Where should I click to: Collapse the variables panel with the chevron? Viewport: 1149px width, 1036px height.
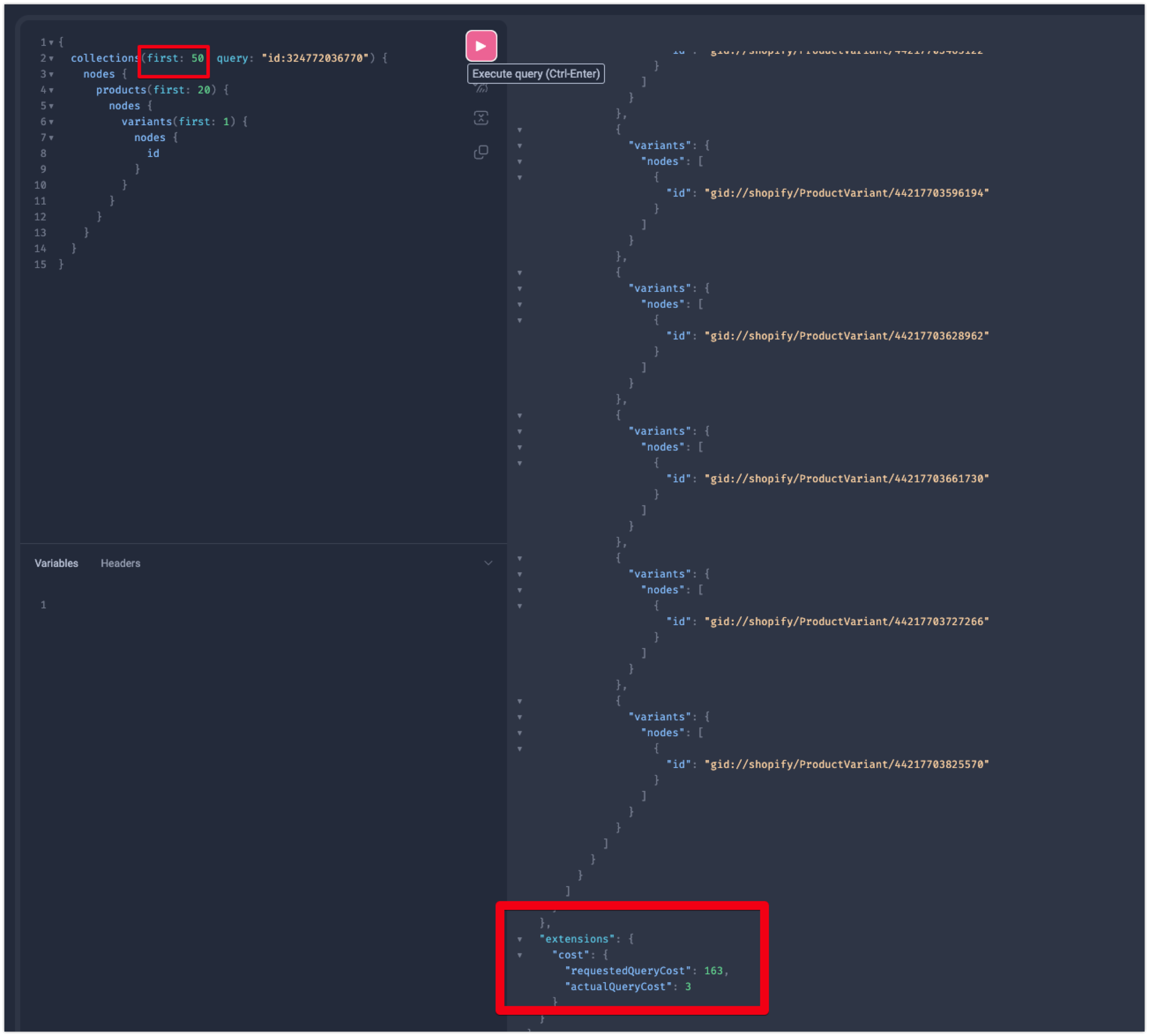[488, 563]
